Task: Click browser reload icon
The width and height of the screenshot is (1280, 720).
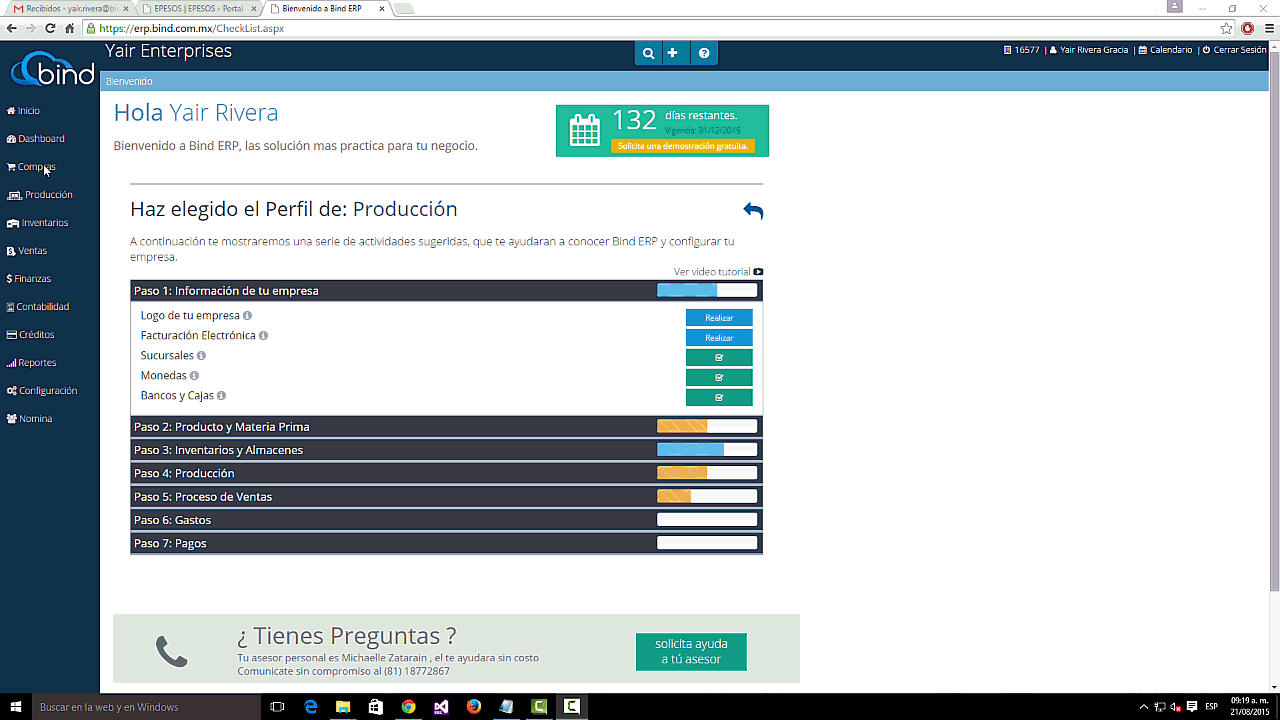Action: coord(50,28)
